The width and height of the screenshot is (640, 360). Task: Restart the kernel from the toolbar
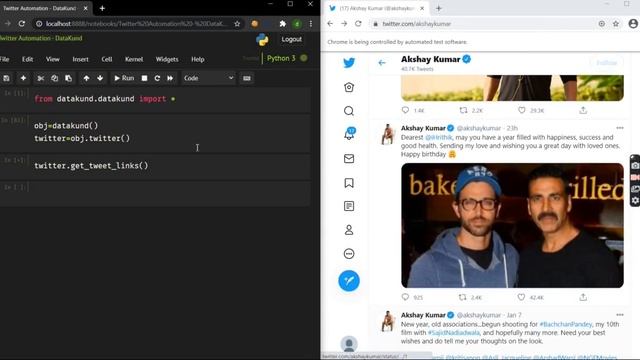click(157, 78)
